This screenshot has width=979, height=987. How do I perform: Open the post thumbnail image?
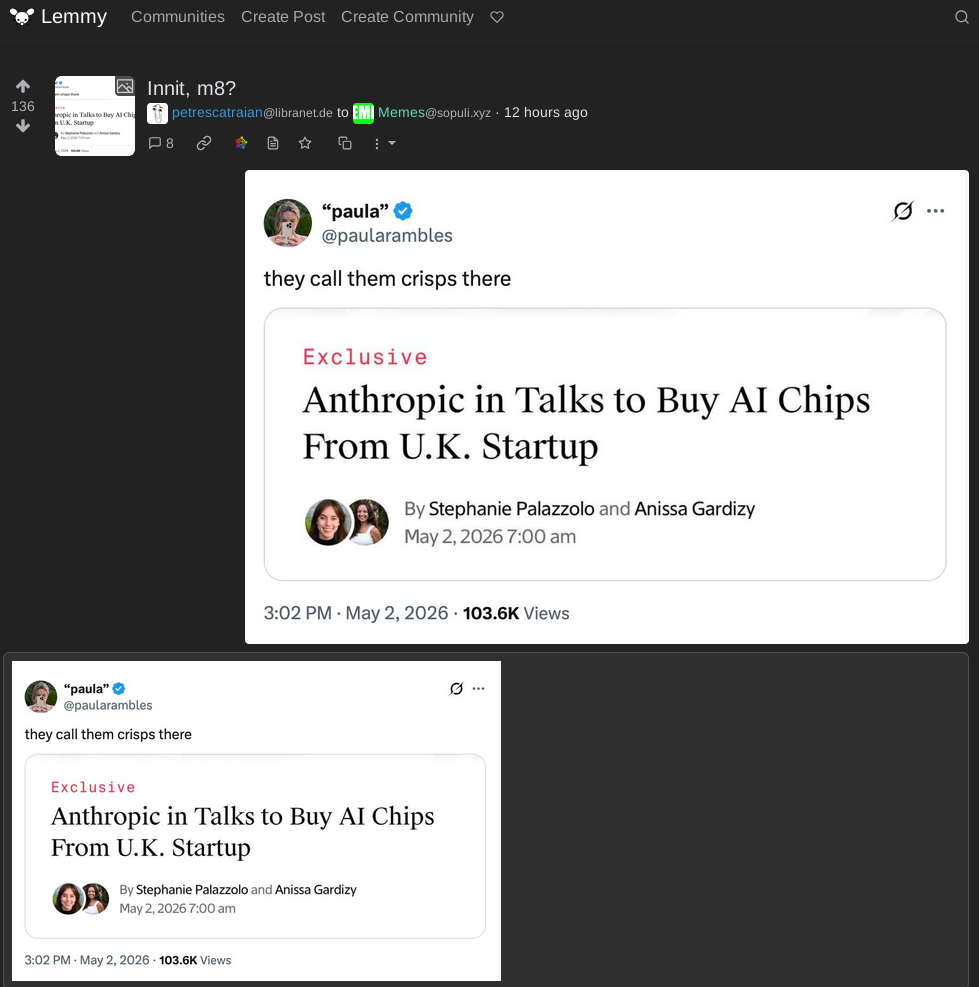coord(94,116)
